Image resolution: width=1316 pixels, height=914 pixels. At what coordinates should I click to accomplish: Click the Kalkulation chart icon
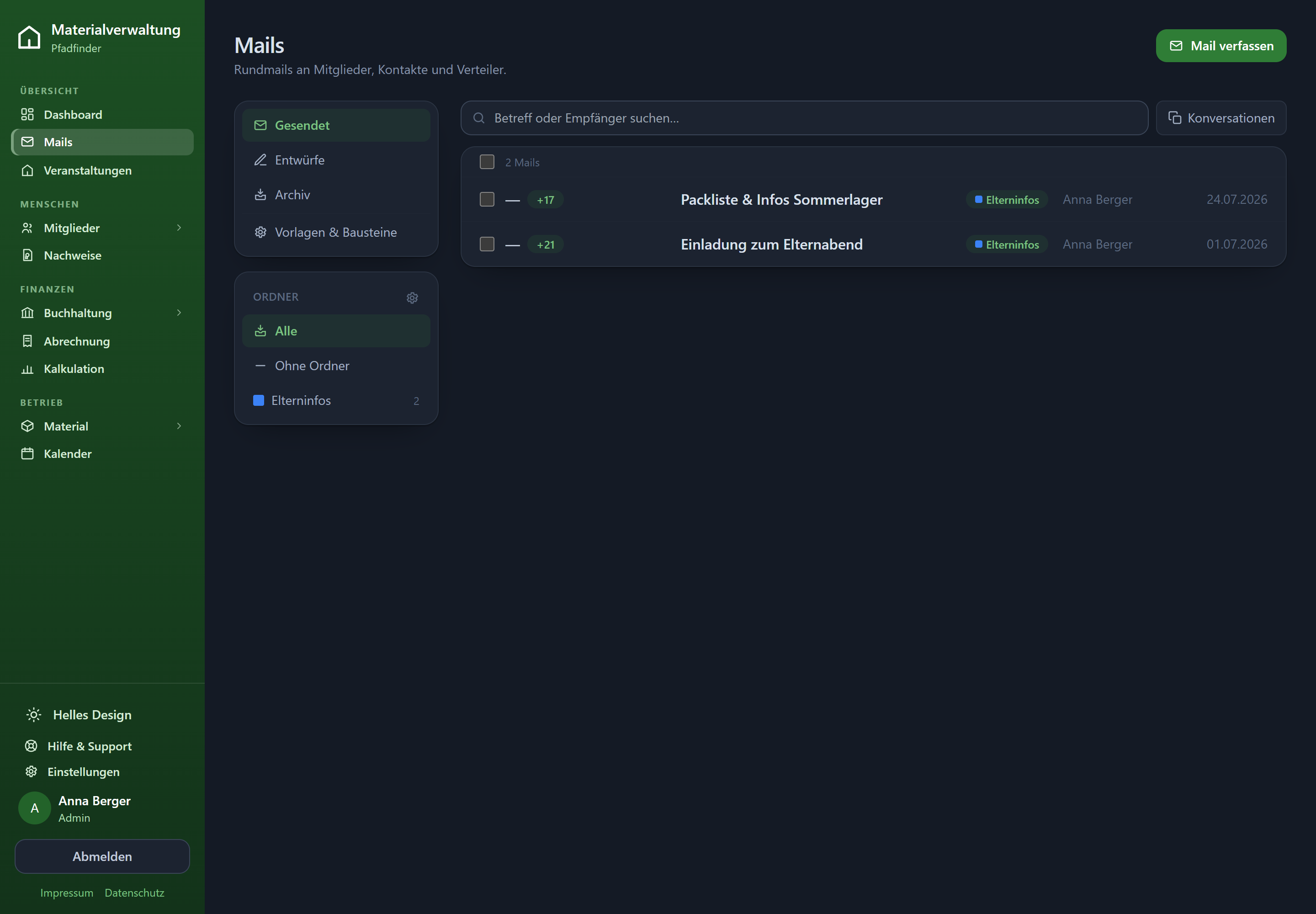27,369
